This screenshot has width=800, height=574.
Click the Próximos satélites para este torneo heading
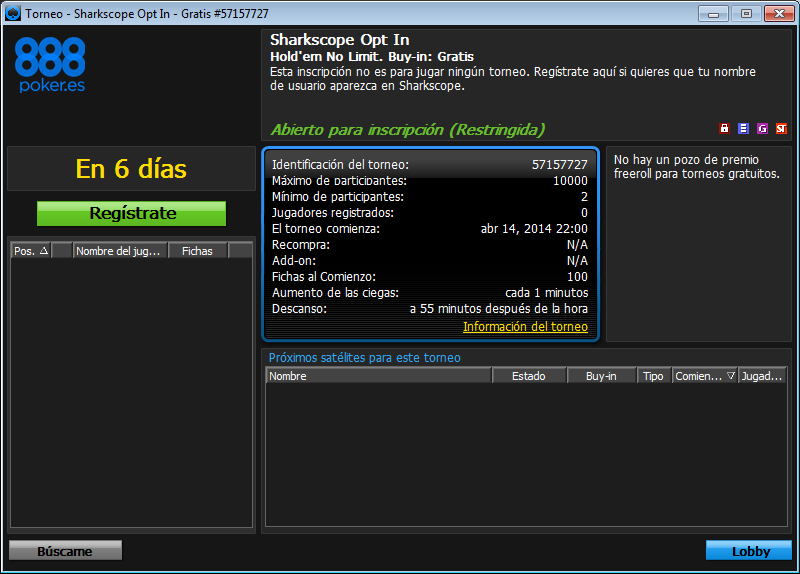pos(364,358)
